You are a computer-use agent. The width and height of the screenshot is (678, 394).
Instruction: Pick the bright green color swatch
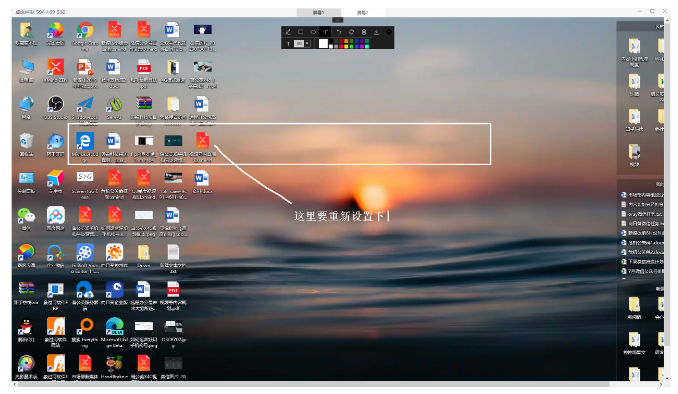click(x=351, y=46)
